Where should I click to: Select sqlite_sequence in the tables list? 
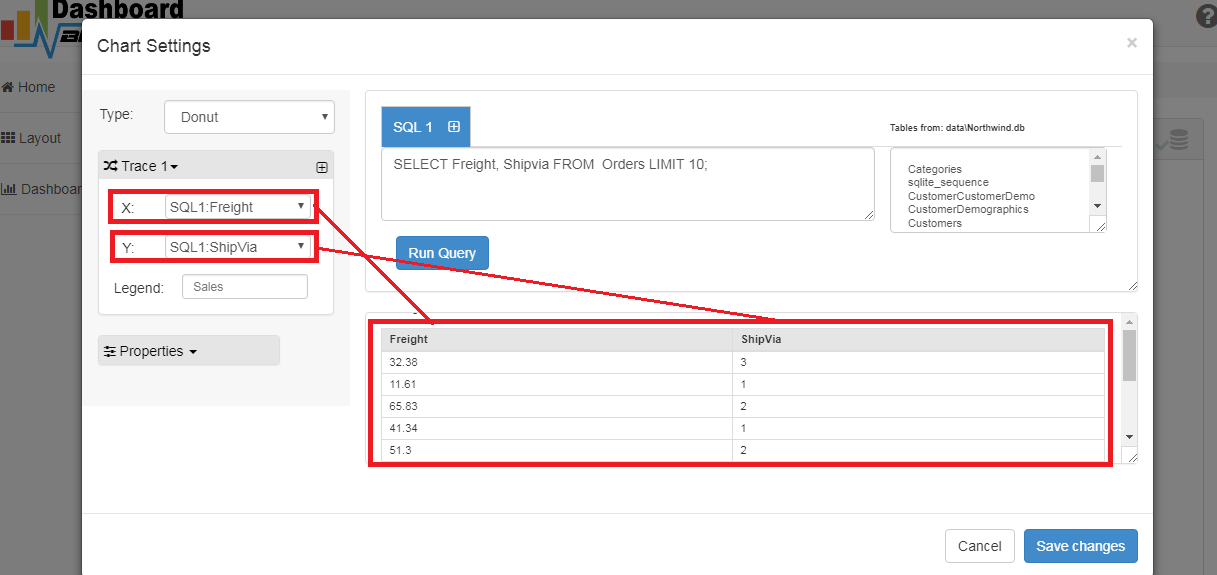click(948, 183)
